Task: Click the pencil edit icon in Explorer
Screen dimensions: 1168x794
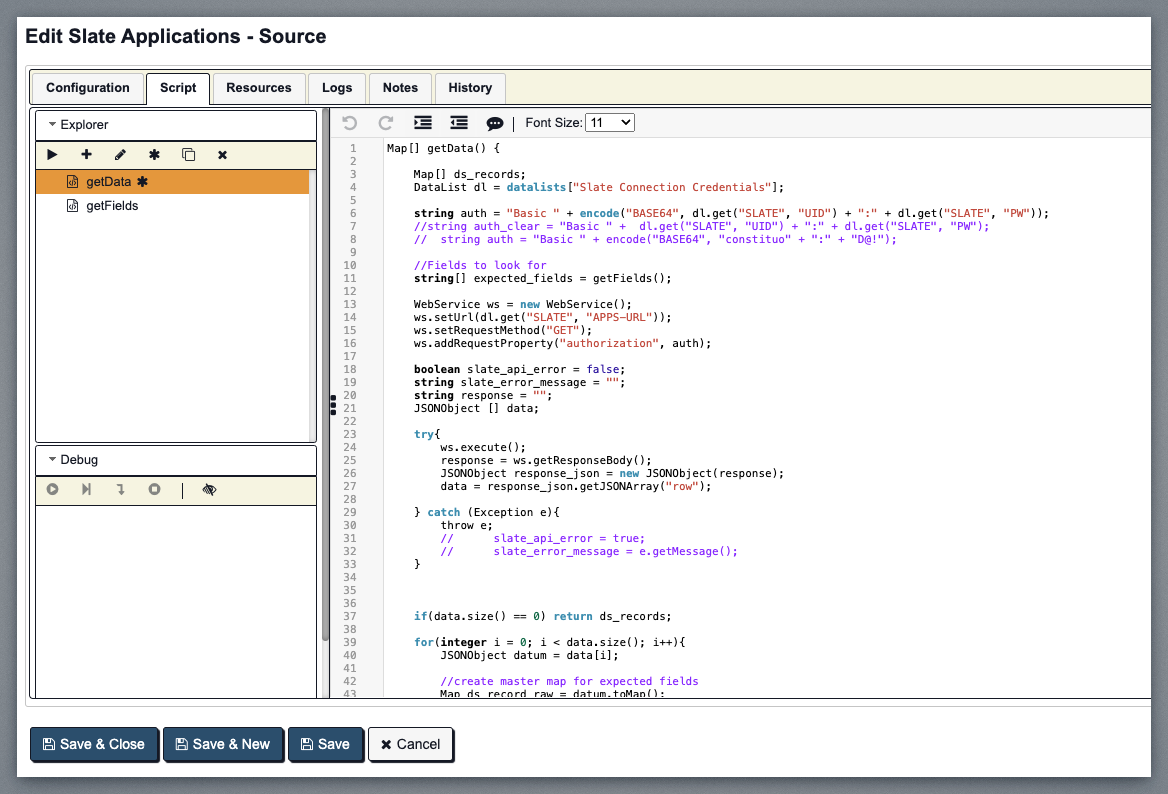Action: (x=120, y=155)
